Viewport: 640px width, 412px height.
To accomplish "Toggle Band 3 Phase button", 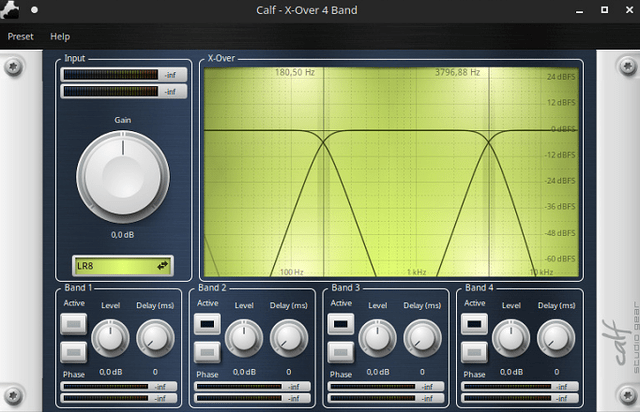I will tap(341, 352).
